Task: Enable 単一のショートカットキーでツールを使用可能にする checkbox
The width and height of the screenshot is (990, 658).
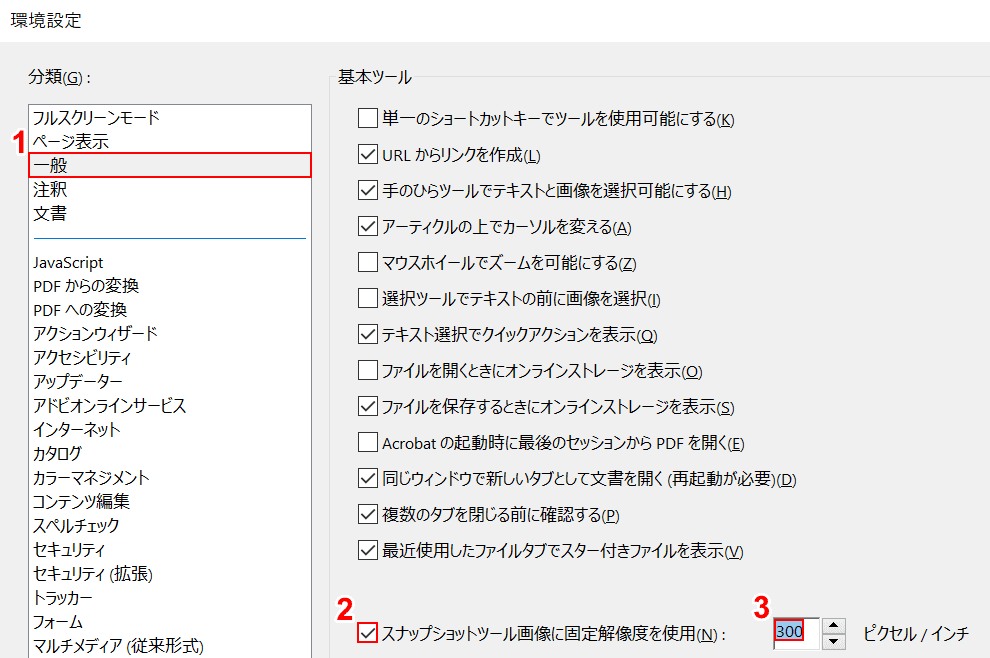Action: click(x=367, y=118)
